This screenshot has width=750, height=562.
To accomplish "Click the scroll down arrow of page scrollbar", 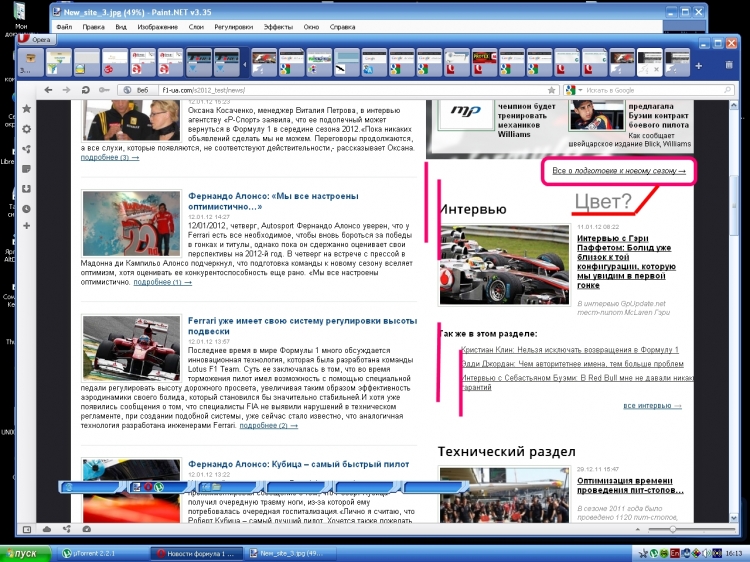I will 734,518.
